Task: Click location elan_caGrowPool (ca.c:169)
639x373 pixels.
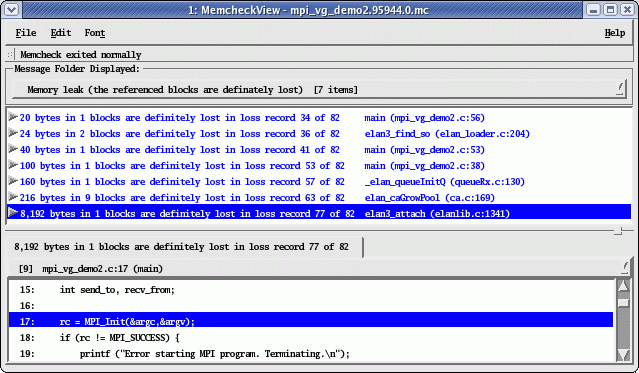Action: (430, 198)
